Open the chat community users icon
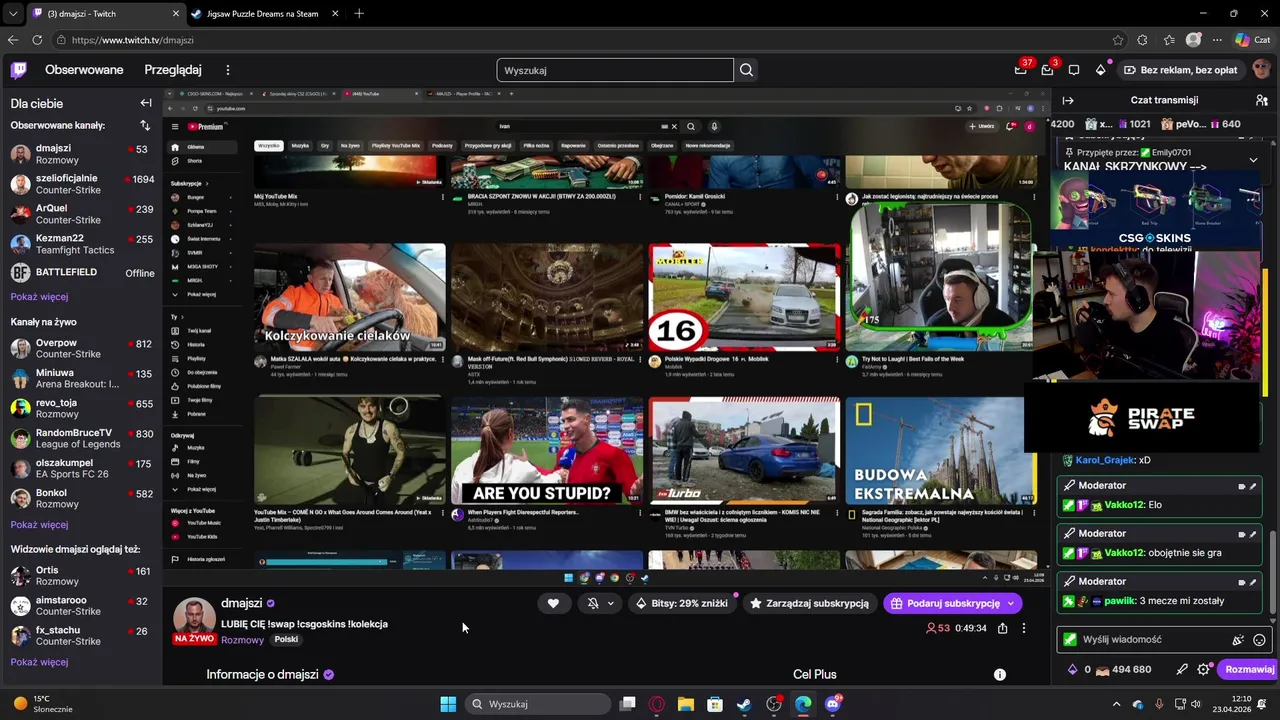This screenshot has width=1280, height=720. [1262, 100]
